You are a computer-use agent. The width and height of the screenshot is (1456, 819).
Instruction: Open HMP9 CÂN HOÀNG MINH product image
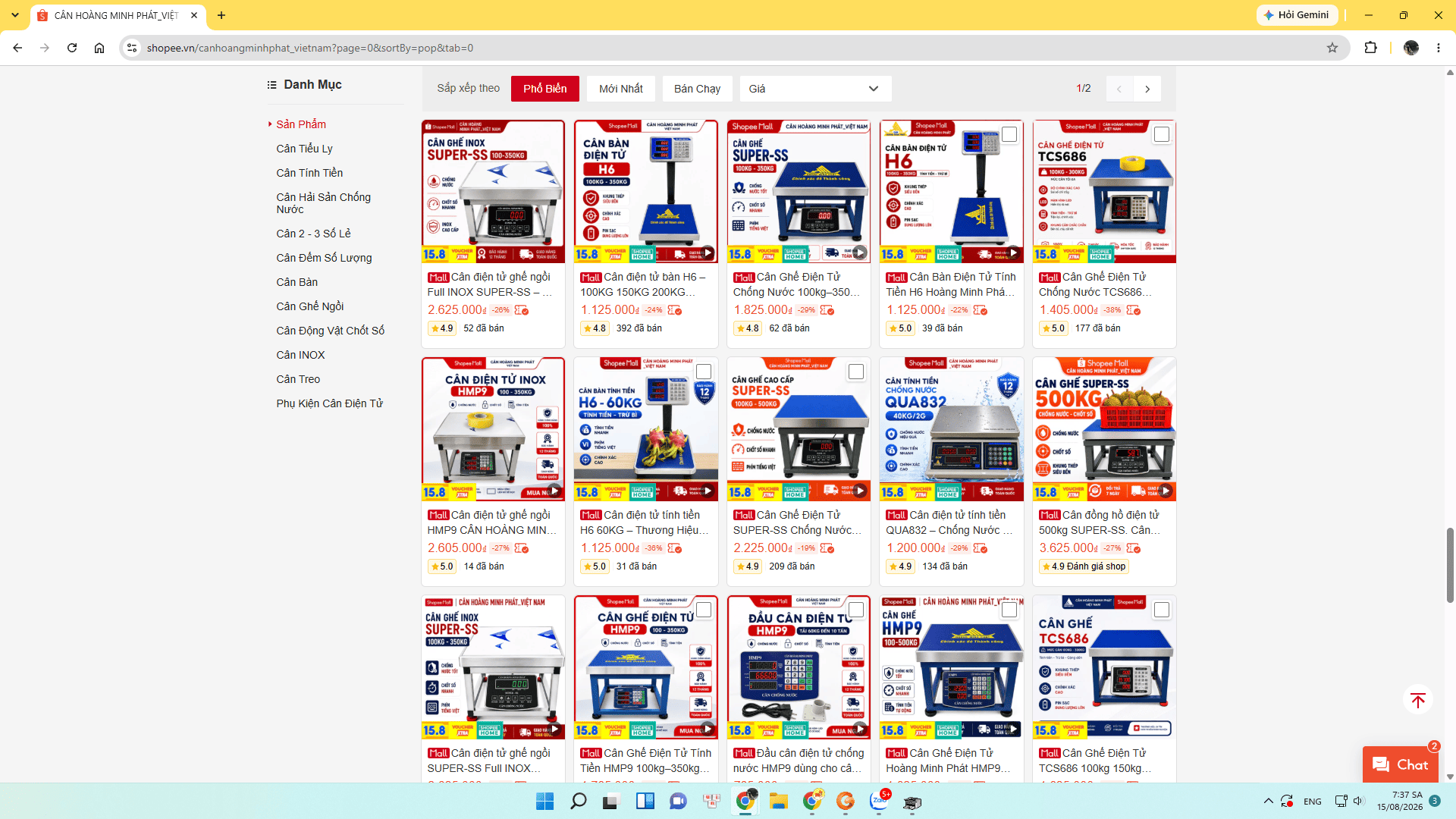tap(493, 429)
